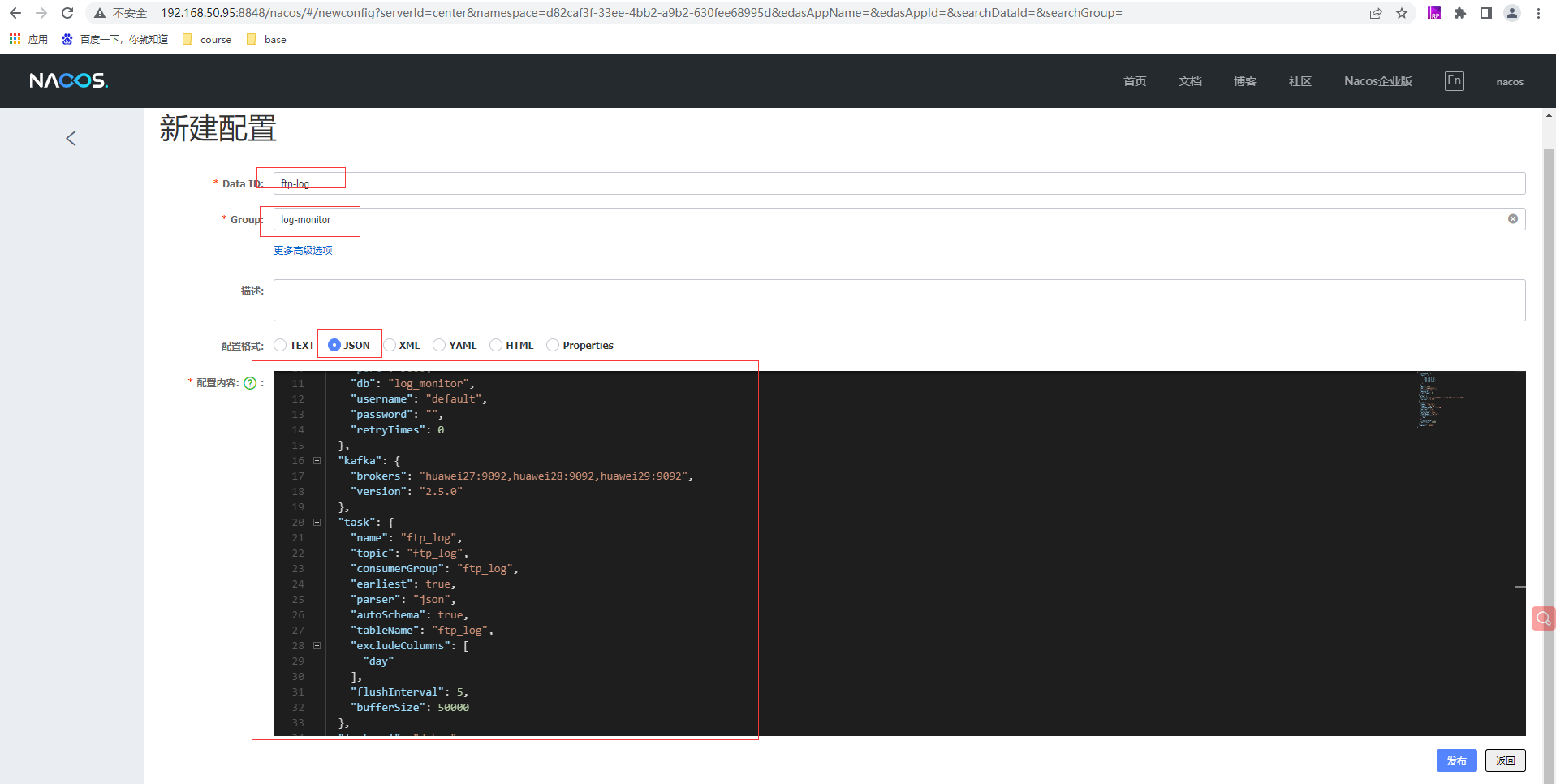The image size is (1556, 784).
Task: Open the nacos user menu
Action: pos(1510,82)
